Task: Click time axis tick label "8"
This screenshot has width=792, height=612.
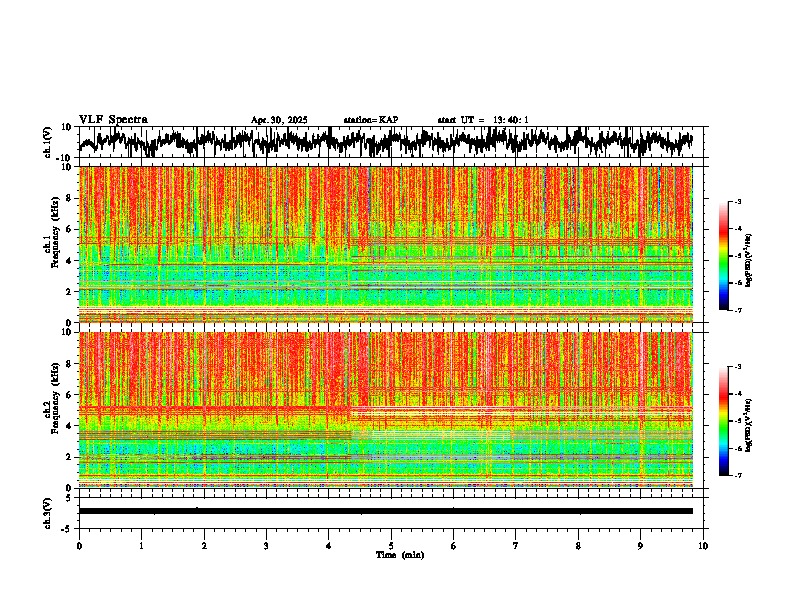Action: 578,546
